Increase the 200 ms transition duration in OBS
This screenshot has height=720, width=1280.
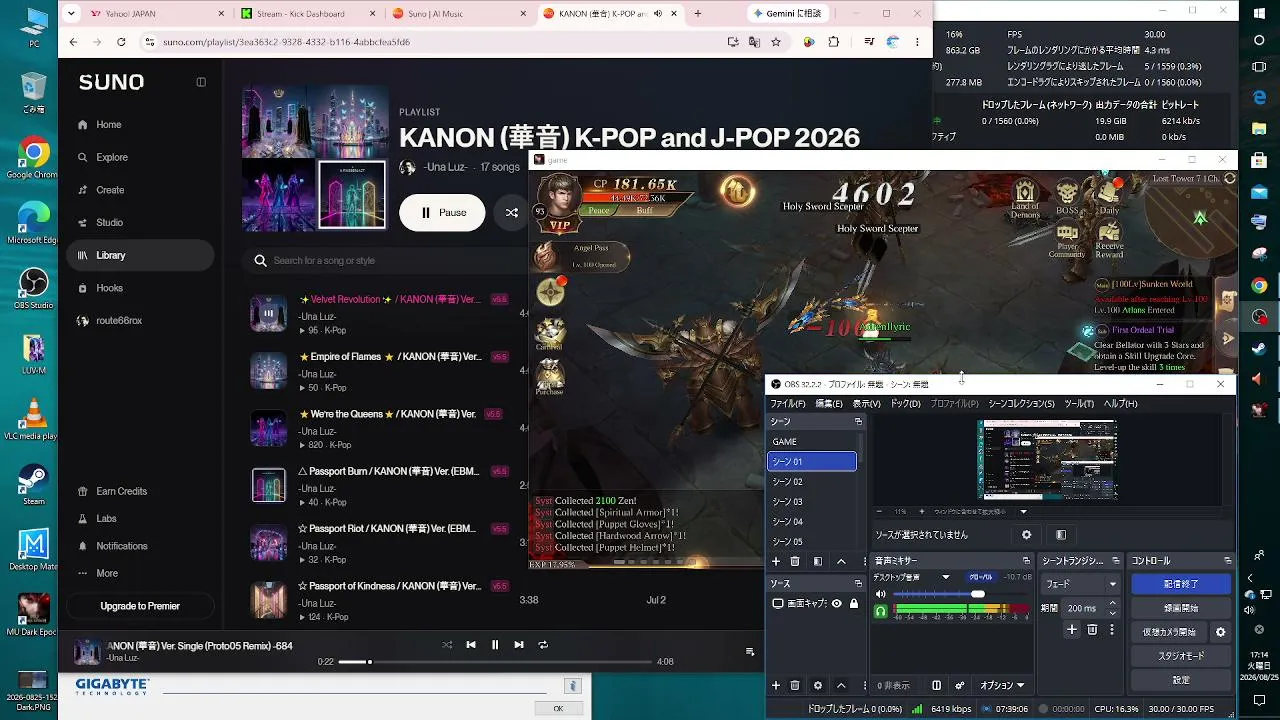click(x=1113, y=604)
